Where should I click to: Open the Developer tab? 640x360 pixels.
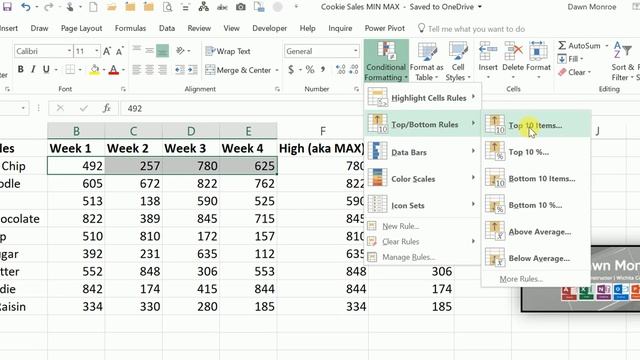270,28
